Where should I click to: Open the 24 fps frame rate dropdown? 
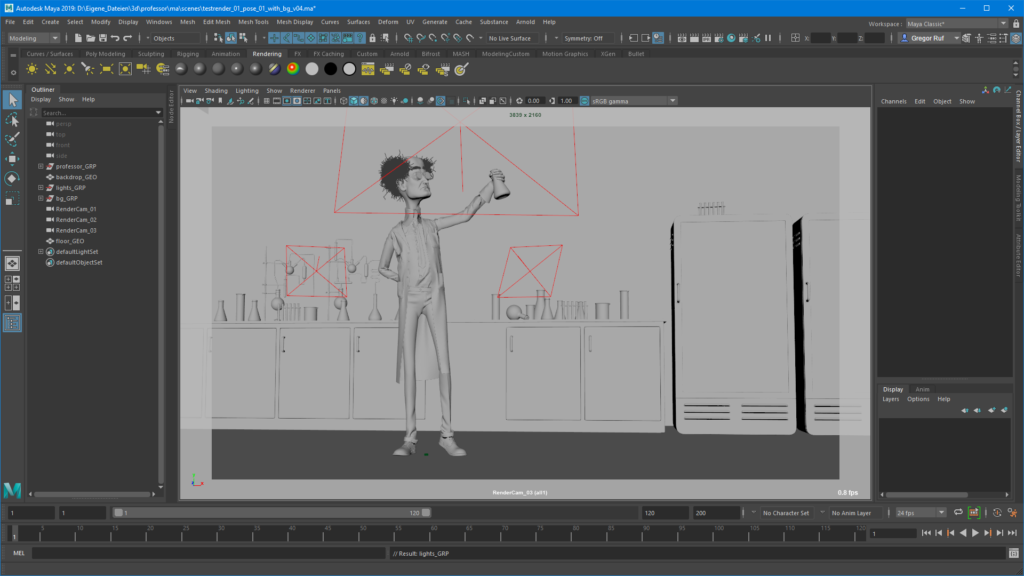[920, 513]
